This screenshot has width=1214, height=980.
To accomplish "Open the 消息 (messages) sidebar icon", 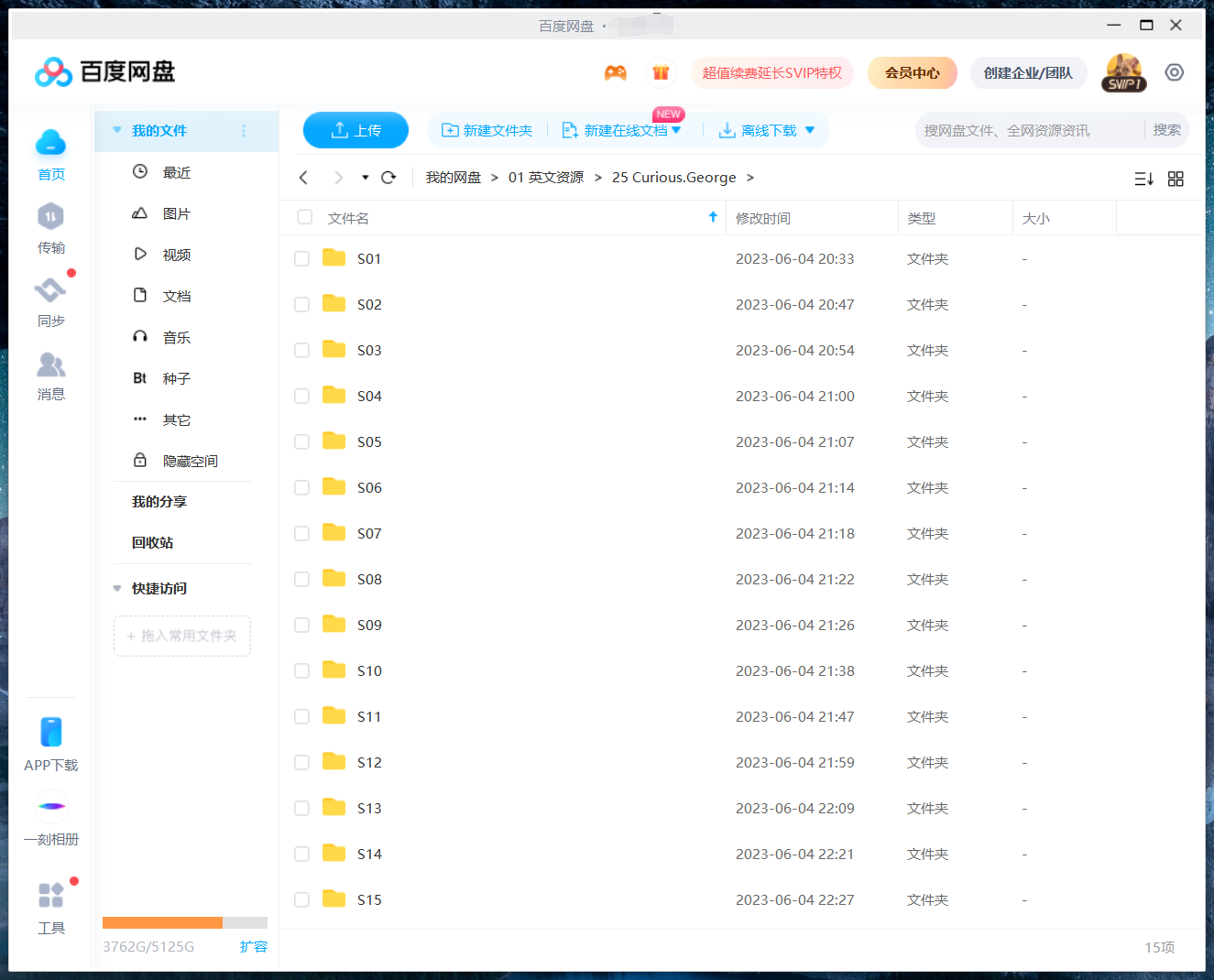I will pyautogui.click(x=51, y=374).
